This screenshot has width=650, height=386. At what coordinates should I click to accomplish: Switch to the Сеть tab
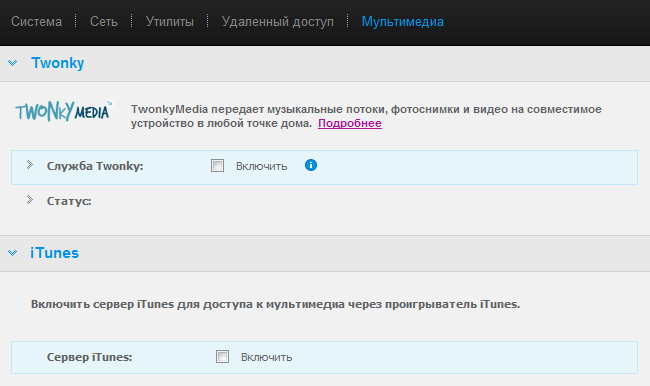104,22
